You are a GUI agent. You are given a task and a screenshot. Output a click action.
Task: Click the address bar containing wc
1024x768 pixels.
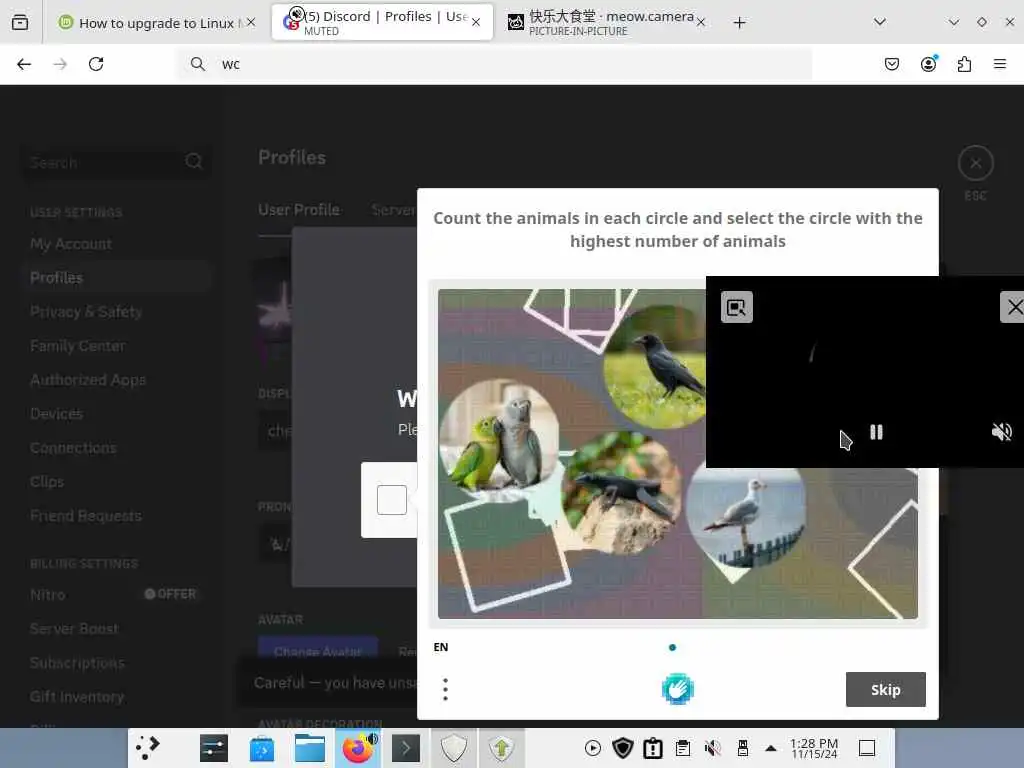point(494,64)
